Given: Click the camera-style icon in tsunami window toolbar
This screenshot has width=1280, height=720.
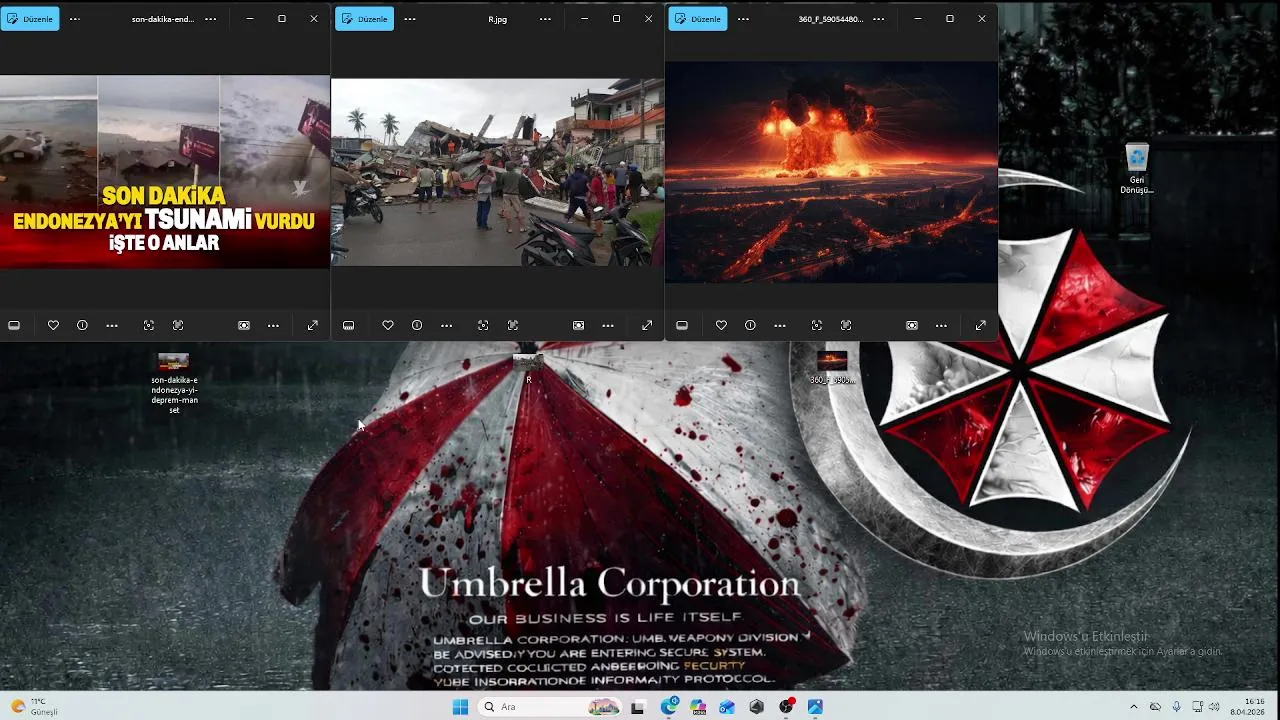Looking at the screenshot, I should [x=244, y=325].
